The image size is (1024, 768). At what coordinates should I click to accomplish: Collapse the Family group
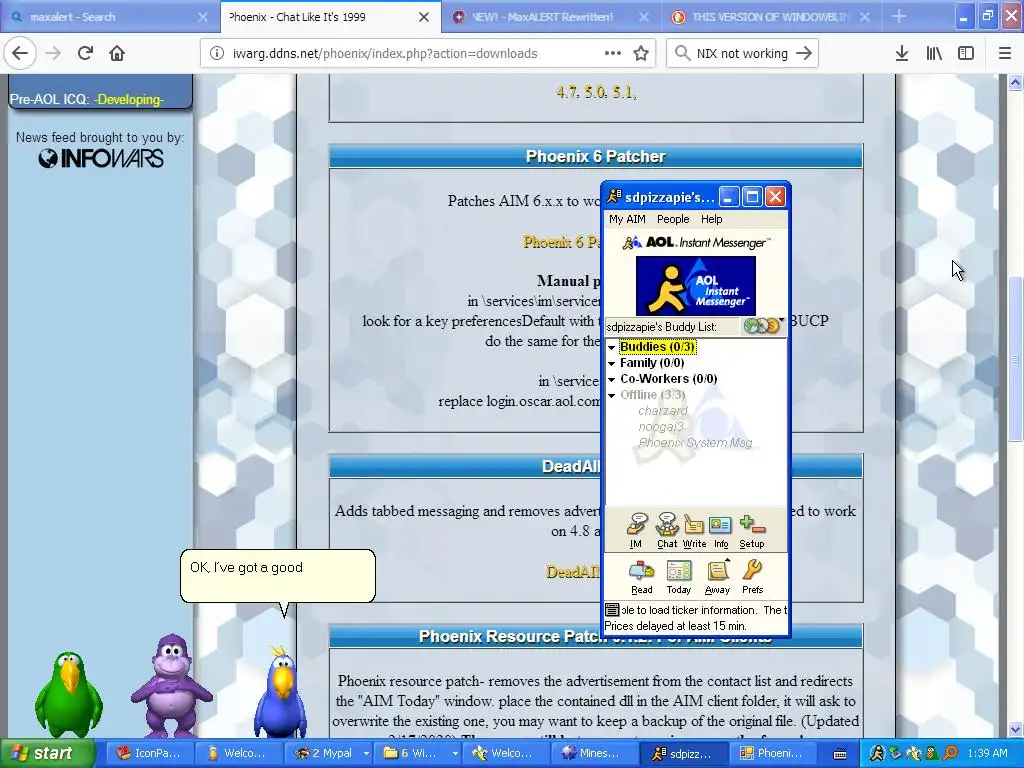tap(612, 364)
